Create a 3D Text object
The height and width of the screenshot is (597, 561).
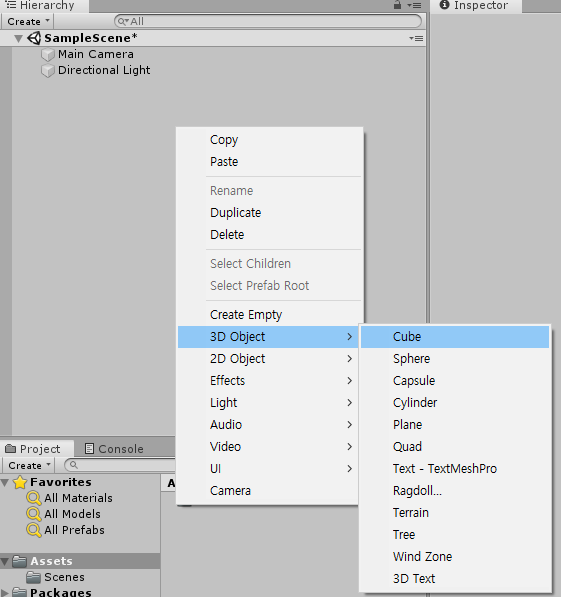[455, 579]
